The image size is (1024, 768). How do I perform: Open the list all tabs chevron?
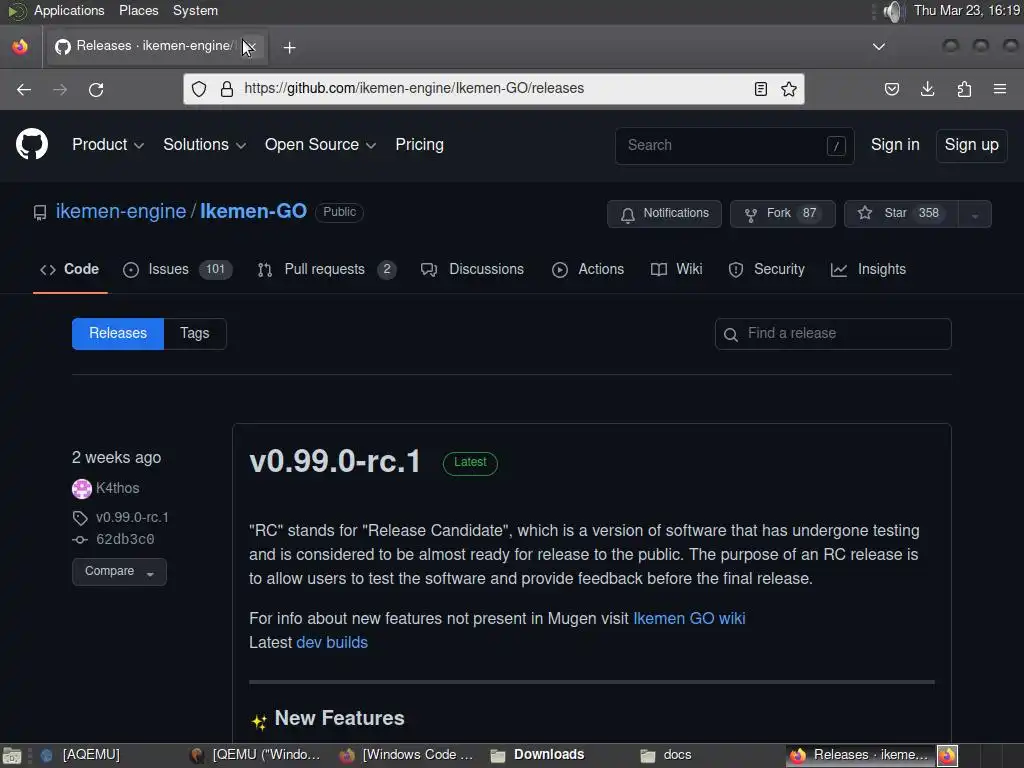pyautogui.click(x=879, y=46)
